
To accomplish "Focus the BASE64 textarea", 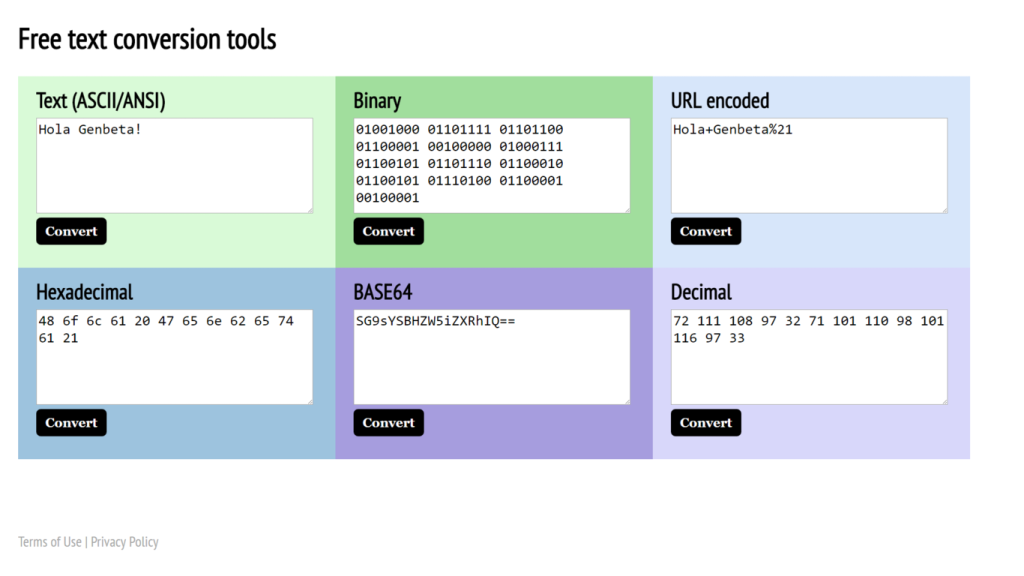I will click(x=492, y=357).
